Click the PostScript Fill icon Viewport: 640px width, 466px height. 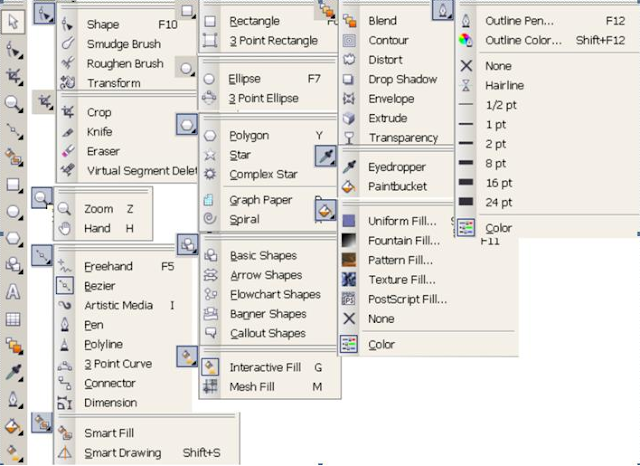click(x=349, y=299)
